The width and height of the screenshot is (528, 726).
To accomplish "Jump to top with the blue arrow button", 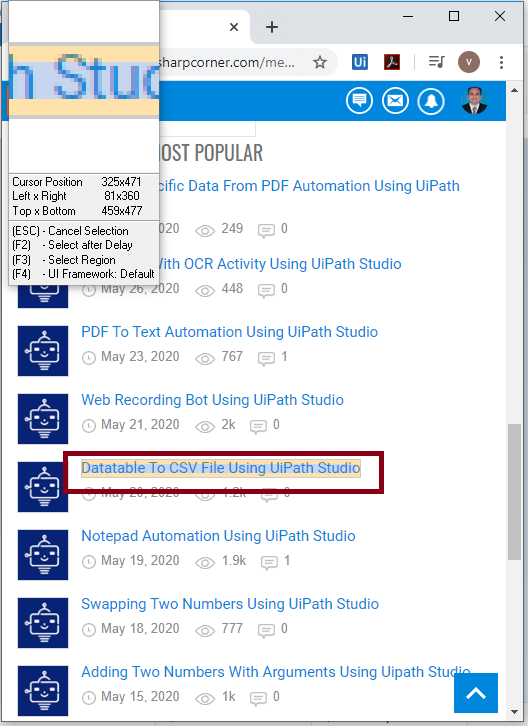I will pyautogui.click(x=476, y=693).
